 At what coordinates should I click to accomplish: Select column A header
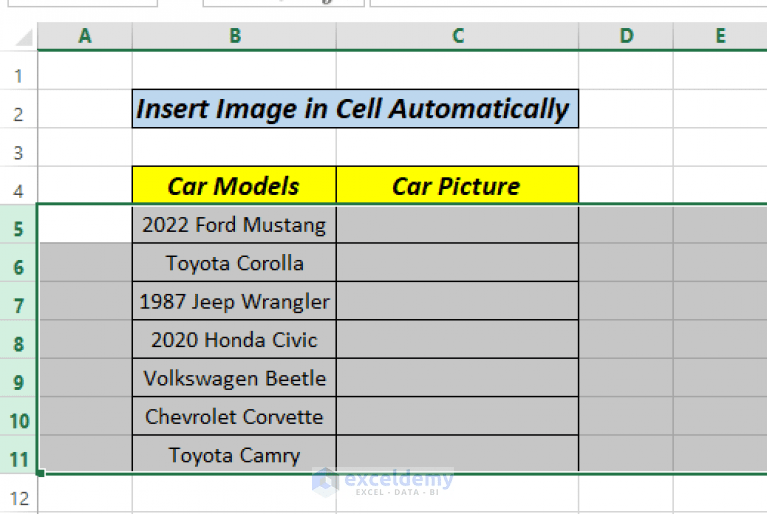click(x=85, y=36)
